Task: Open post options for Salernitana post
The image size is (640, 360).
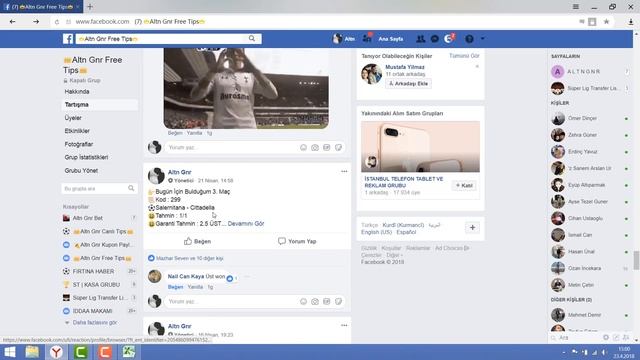Action: [344, 171]
